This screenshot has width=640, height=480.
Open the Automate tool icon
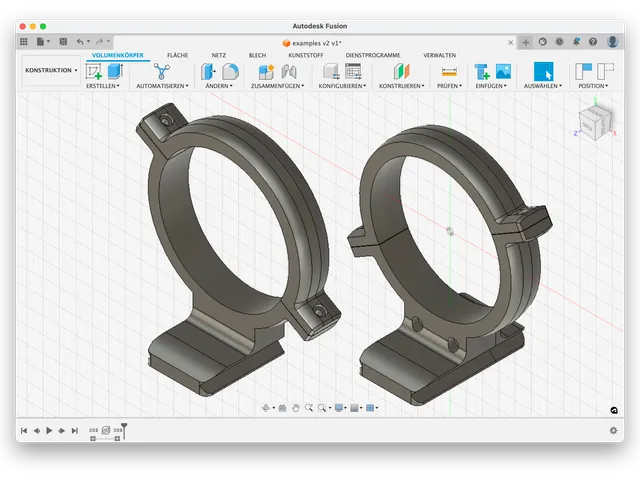tap(162, 71)
